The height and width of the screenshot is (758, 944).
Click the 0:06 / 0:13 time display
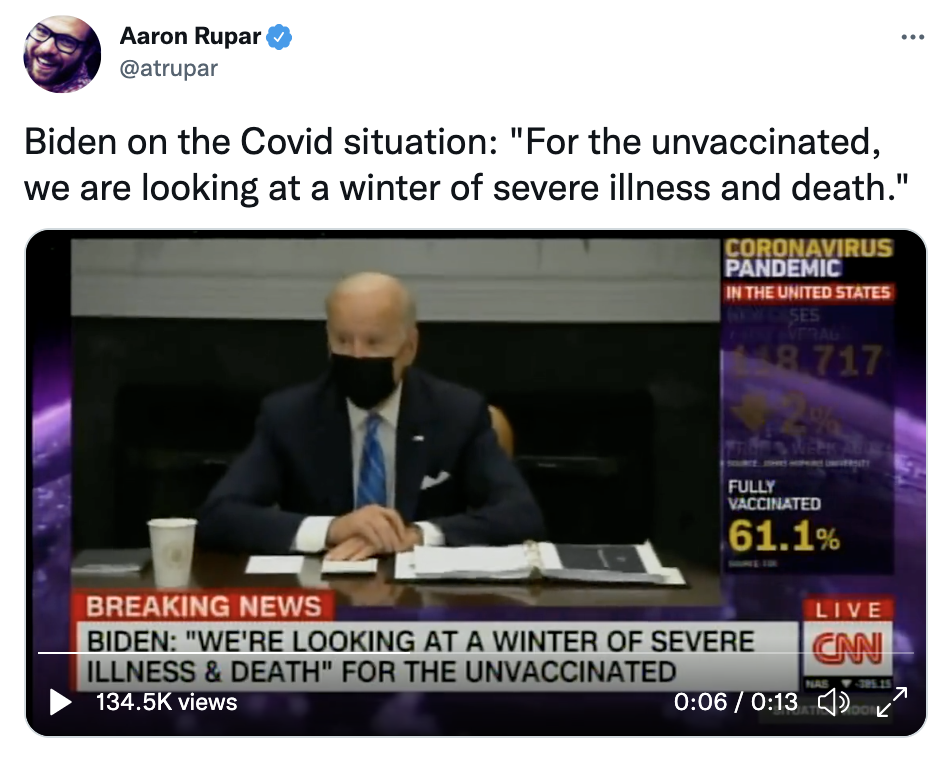point(736,702)
